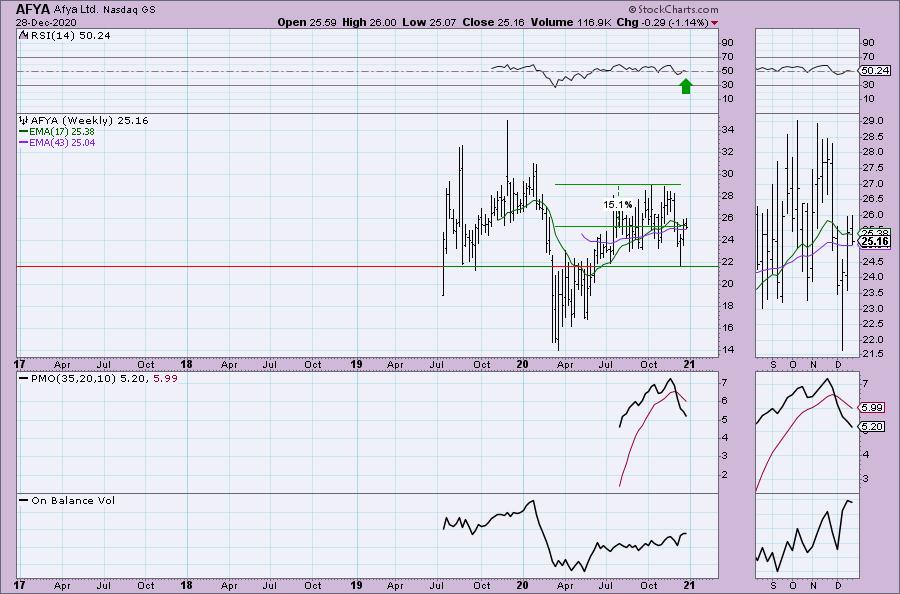Click the green EMA(17) legend line swatch
This screenshot has height=594, width=900.
pyautogui.click(x=24, y=132)
